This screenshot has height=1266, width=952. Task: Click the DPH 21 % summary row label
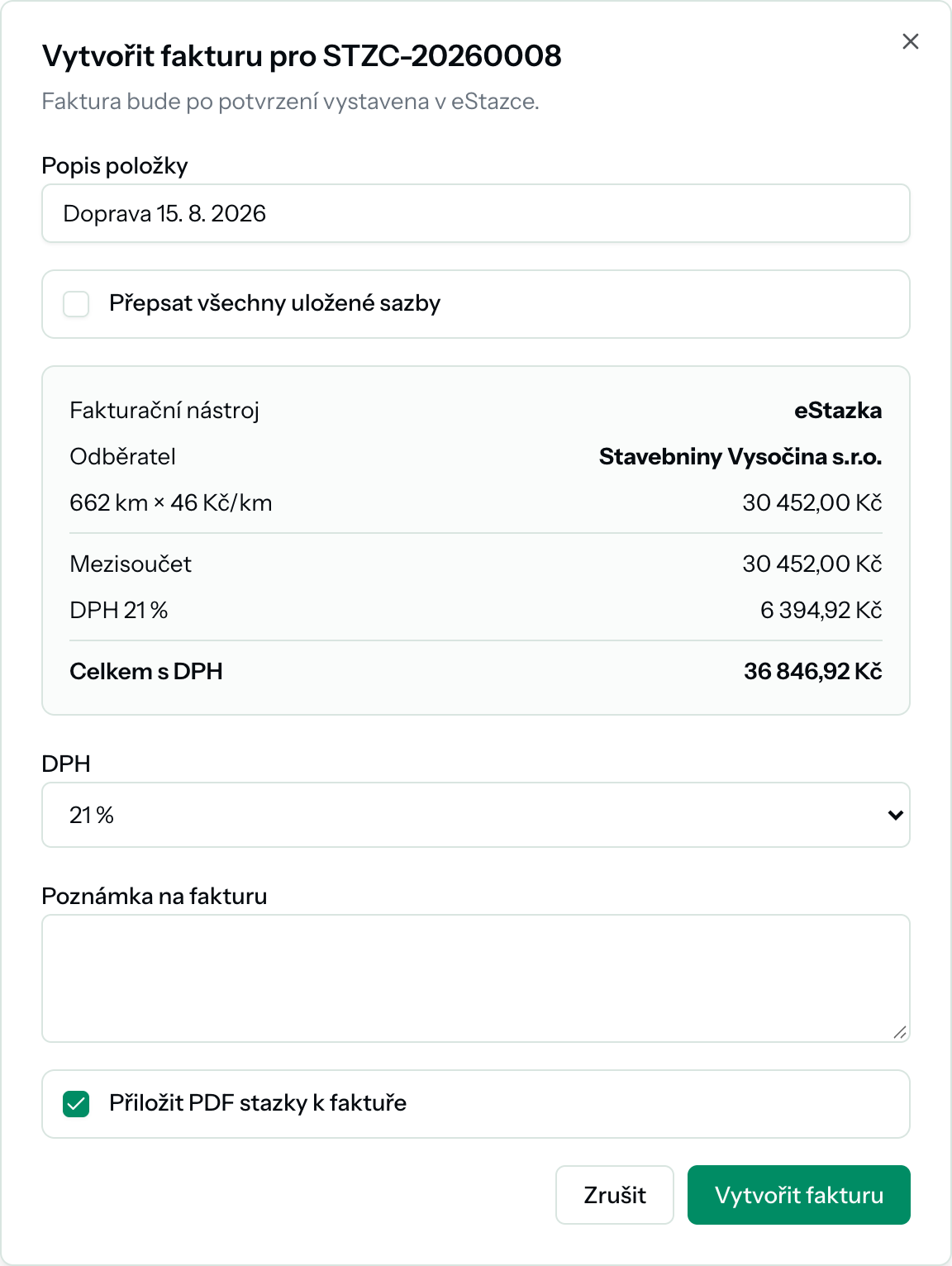tap(119, 611)
